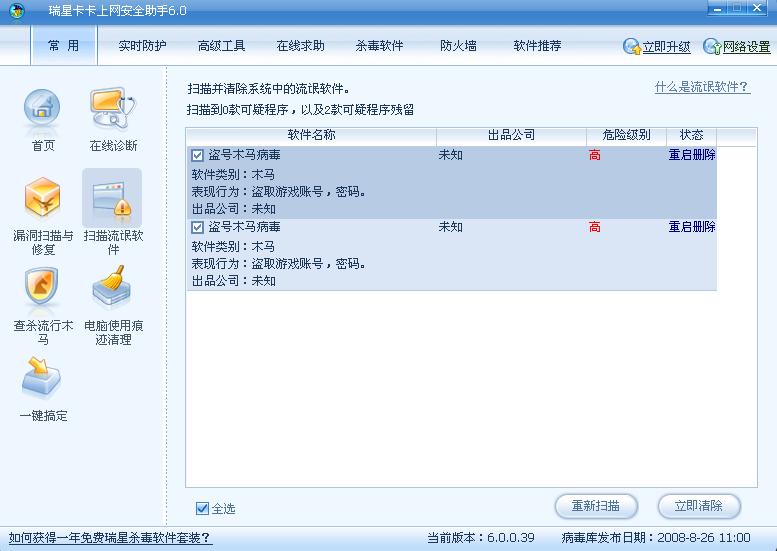Screen dimensions: 777x551
Task: Click 重启删除 status in the second row
Action: click(x=692, y=227)
